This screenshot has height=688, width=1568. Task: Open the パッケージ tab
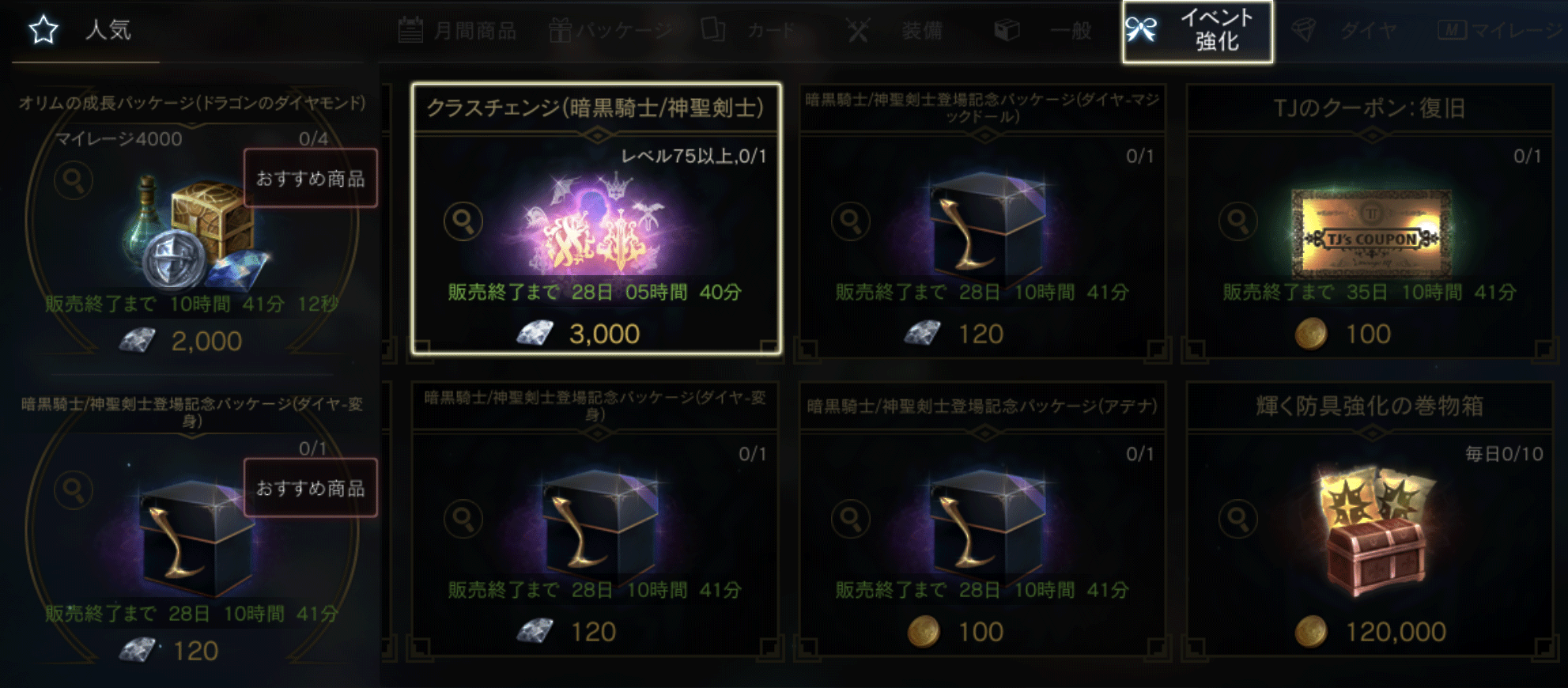point(611,31)
